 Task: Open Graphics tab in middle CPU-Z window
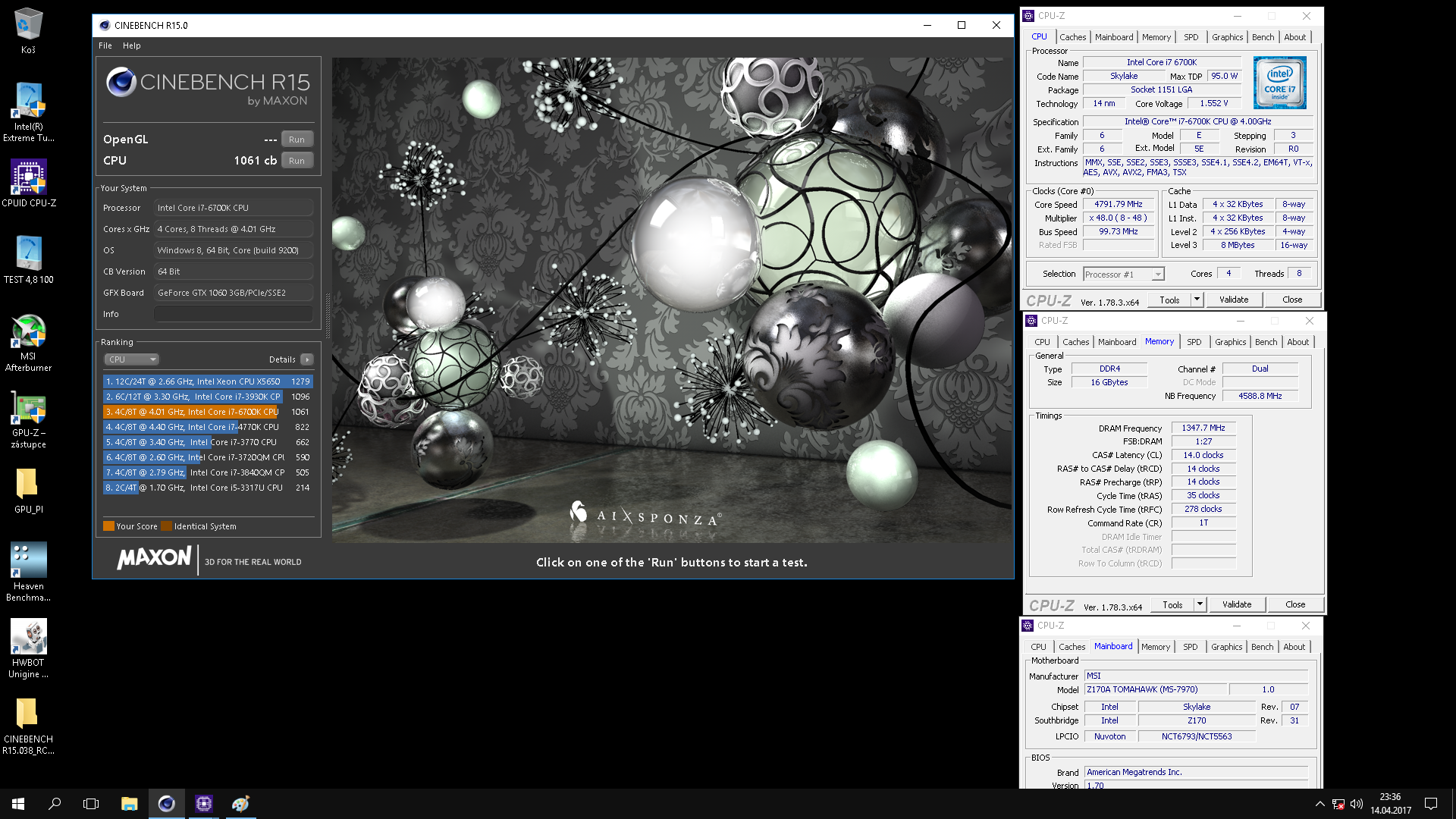(x=1230, y=342)
